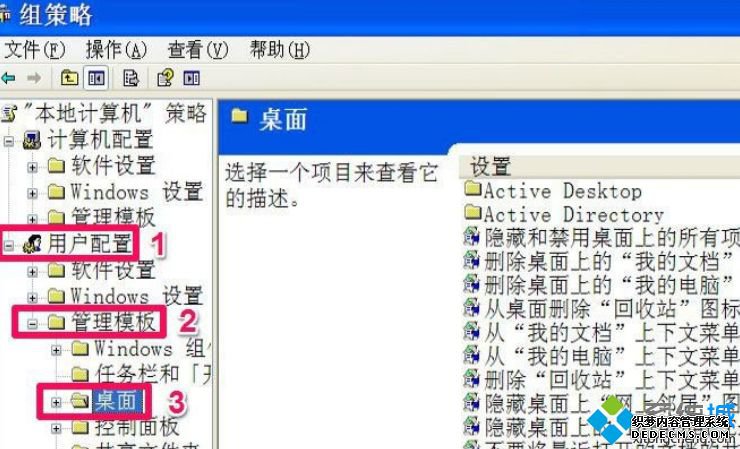
Task: Select the 控制面板 tree item
Action: [x=136, y=428]
